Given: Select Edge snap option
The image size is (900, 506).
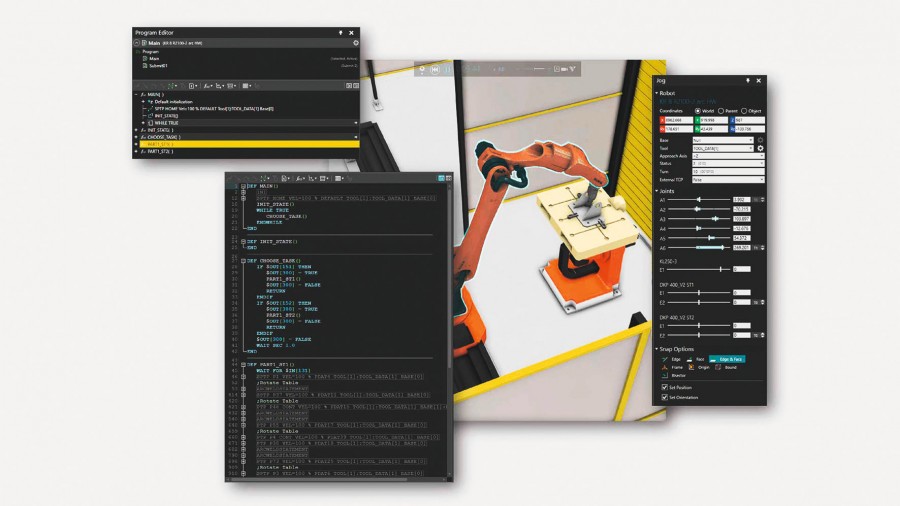Looking at the screenshot, I should 670,359.
